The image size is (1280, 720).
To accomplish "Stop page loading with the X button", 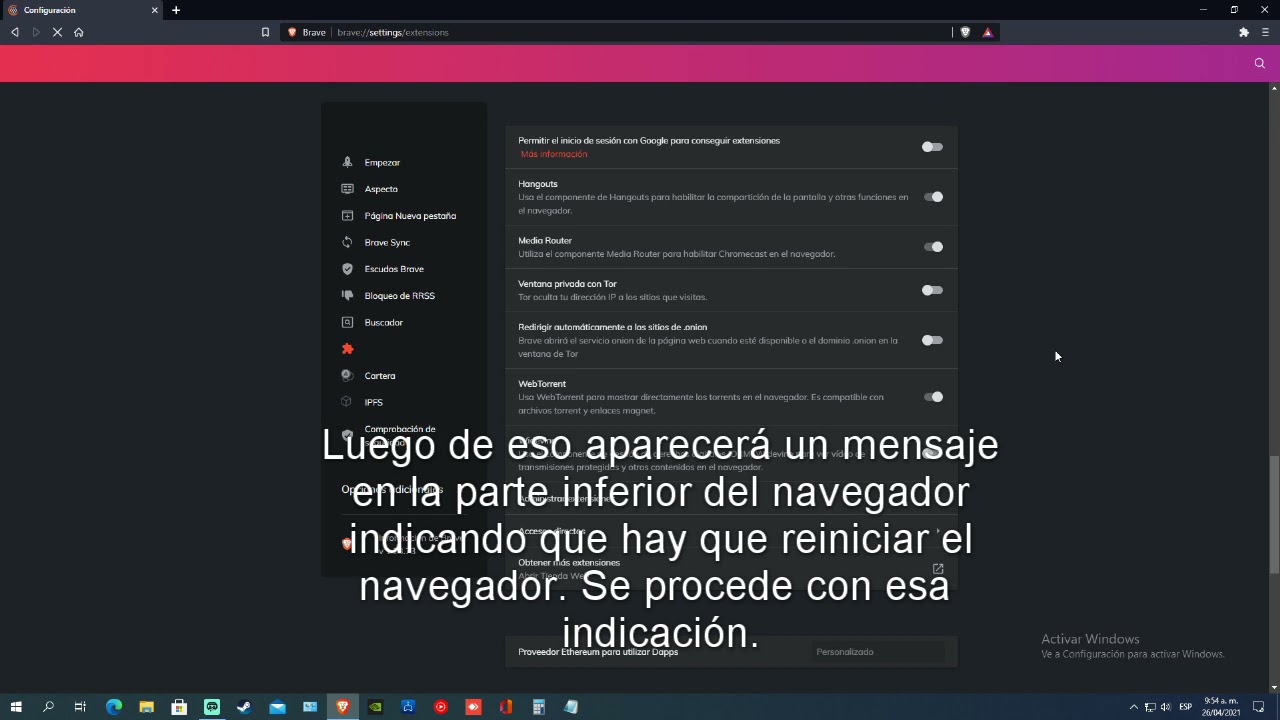I will (x=57, y=32).
